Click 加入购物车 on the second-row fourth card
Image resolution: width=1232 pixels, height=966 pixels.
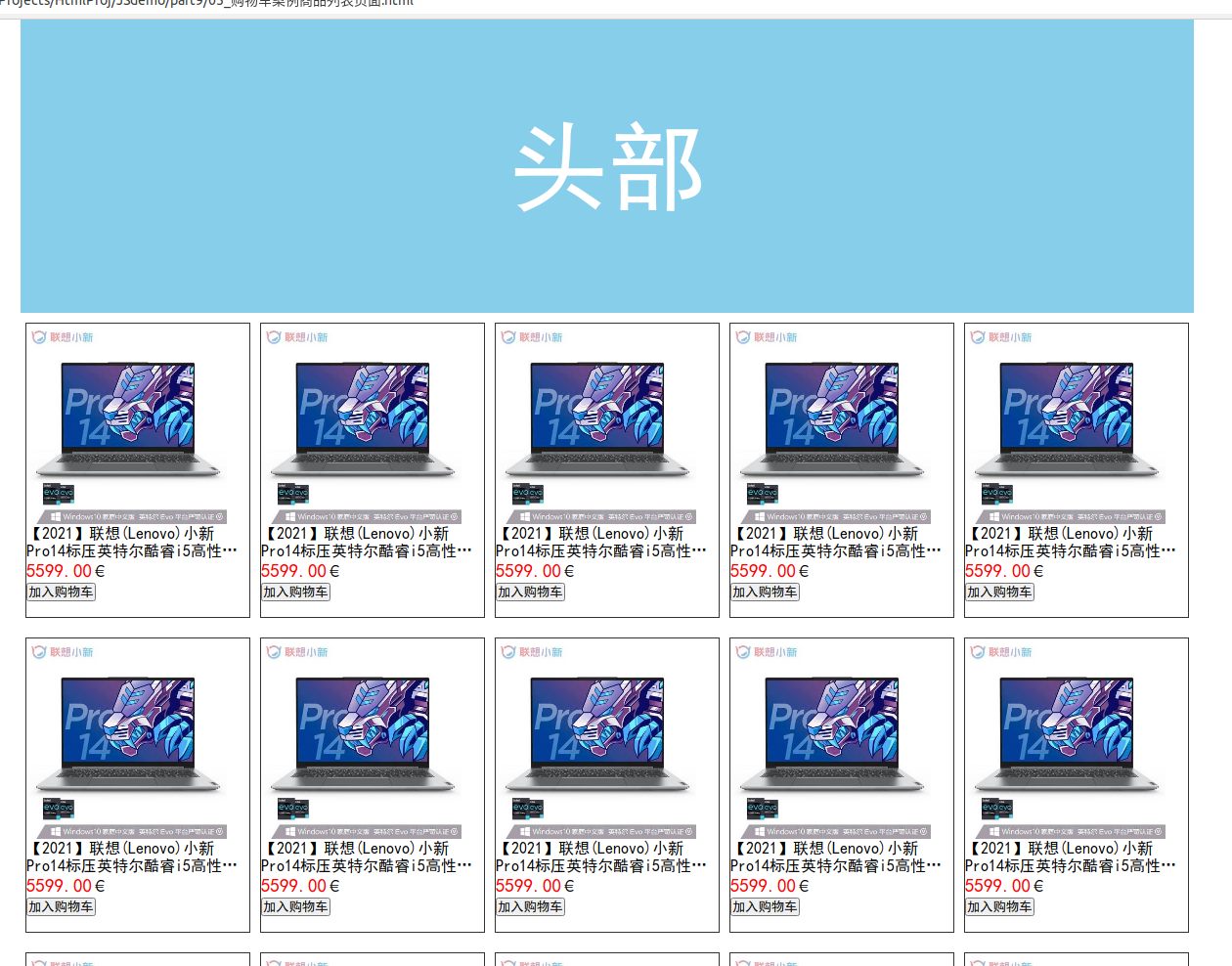765,906
